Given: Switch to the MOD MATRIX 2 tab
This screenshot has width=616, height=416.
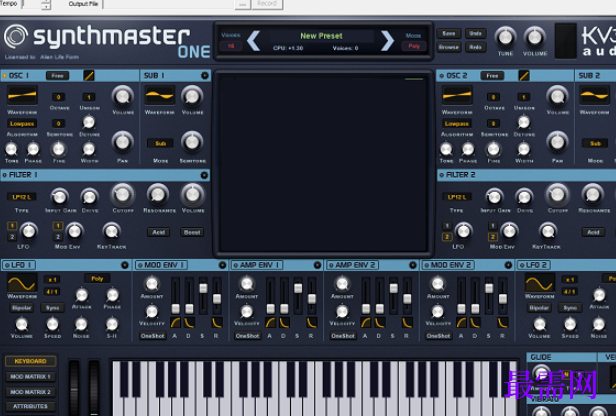Looking at the screenshot, I should tap(31, 392).
